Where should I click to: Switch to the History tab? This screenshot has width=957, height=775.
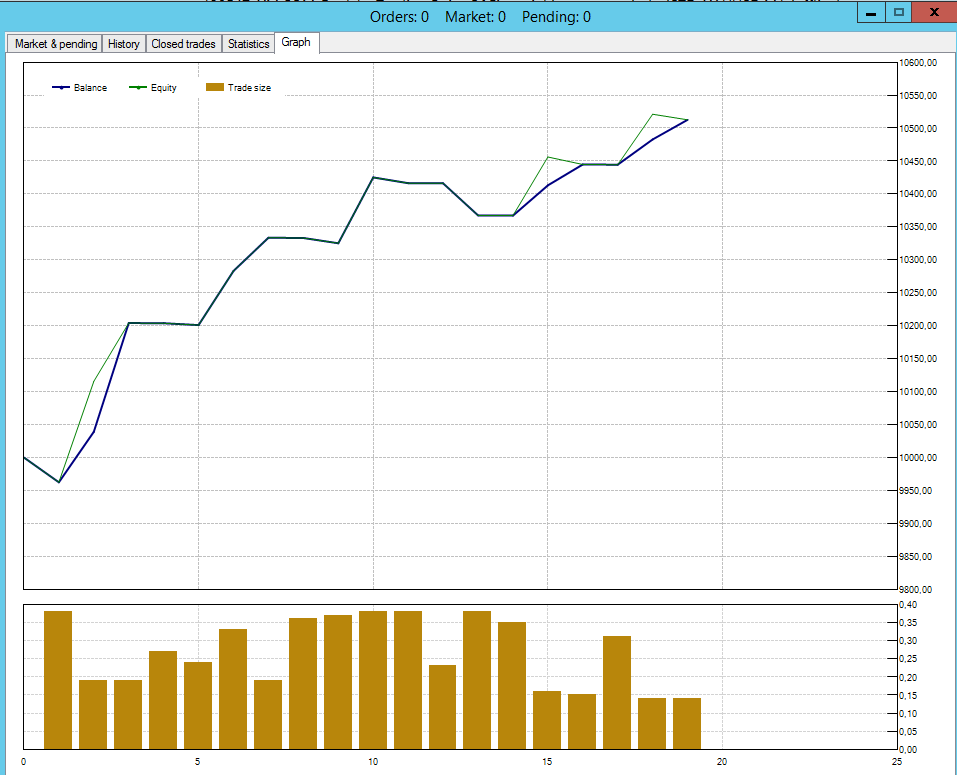tap(124, 44)
